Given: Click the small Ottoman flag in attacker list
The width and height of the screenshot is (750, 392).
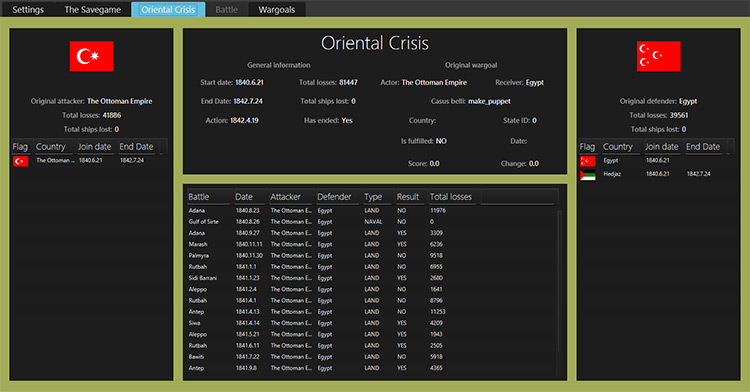Looking at the screenshot, I should (21, 161).
